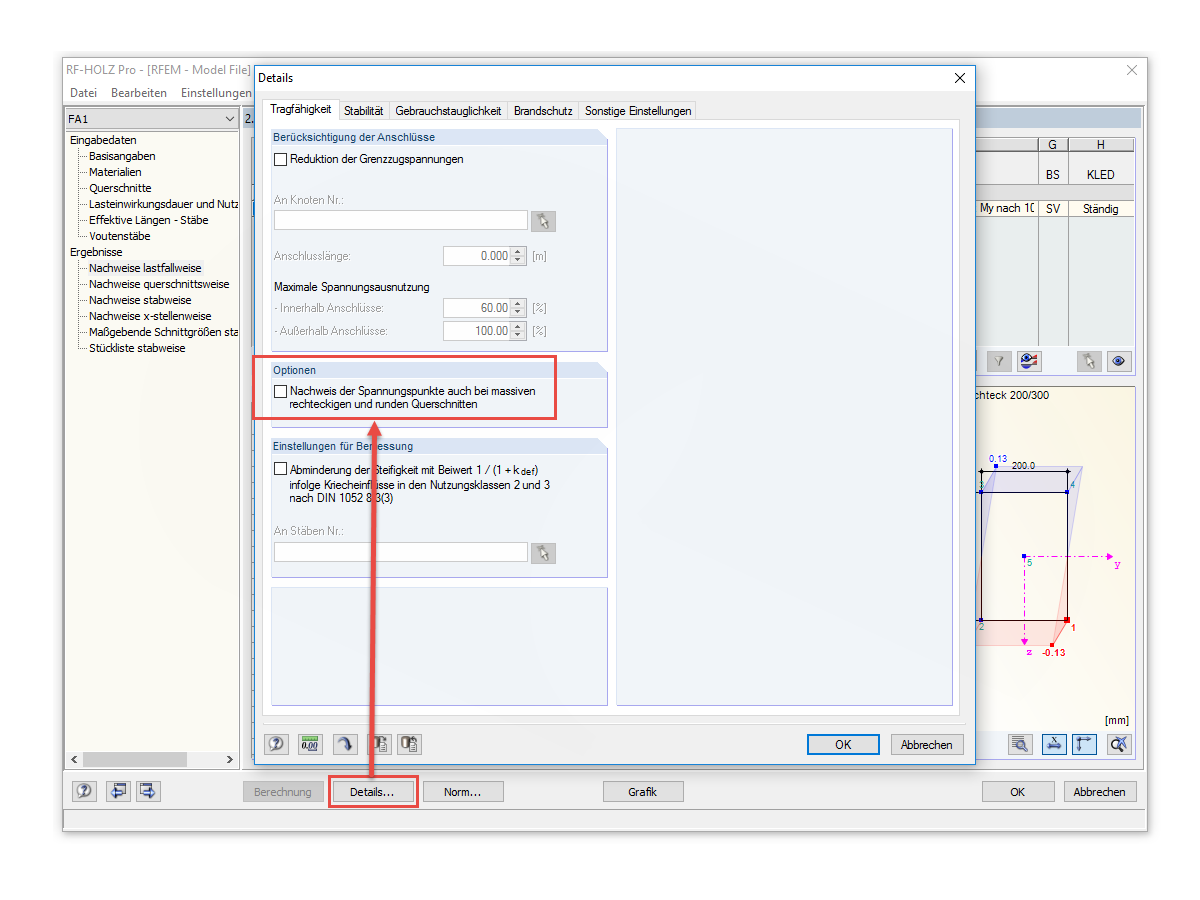Click the Außerhalb Anschlüsse value field
This screenshot has height=900, width=1200.
pyautogui.click(x=477, y=330)
